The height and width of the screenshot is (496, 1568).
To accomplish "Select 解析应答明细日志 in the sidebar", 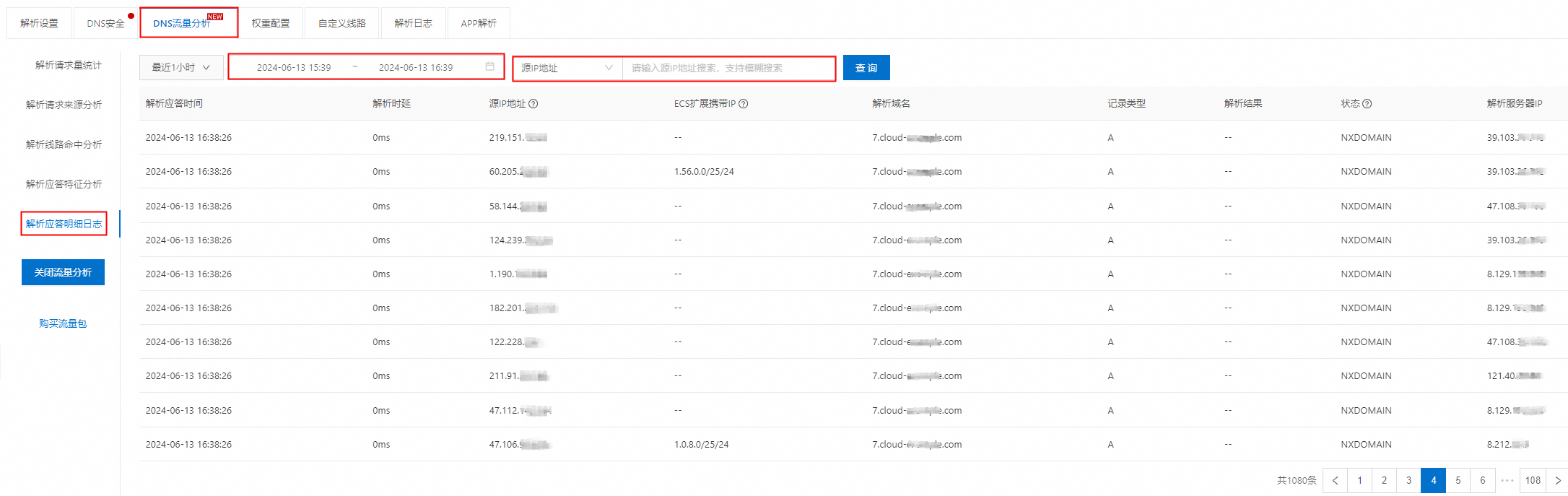I will click(64, 224).
